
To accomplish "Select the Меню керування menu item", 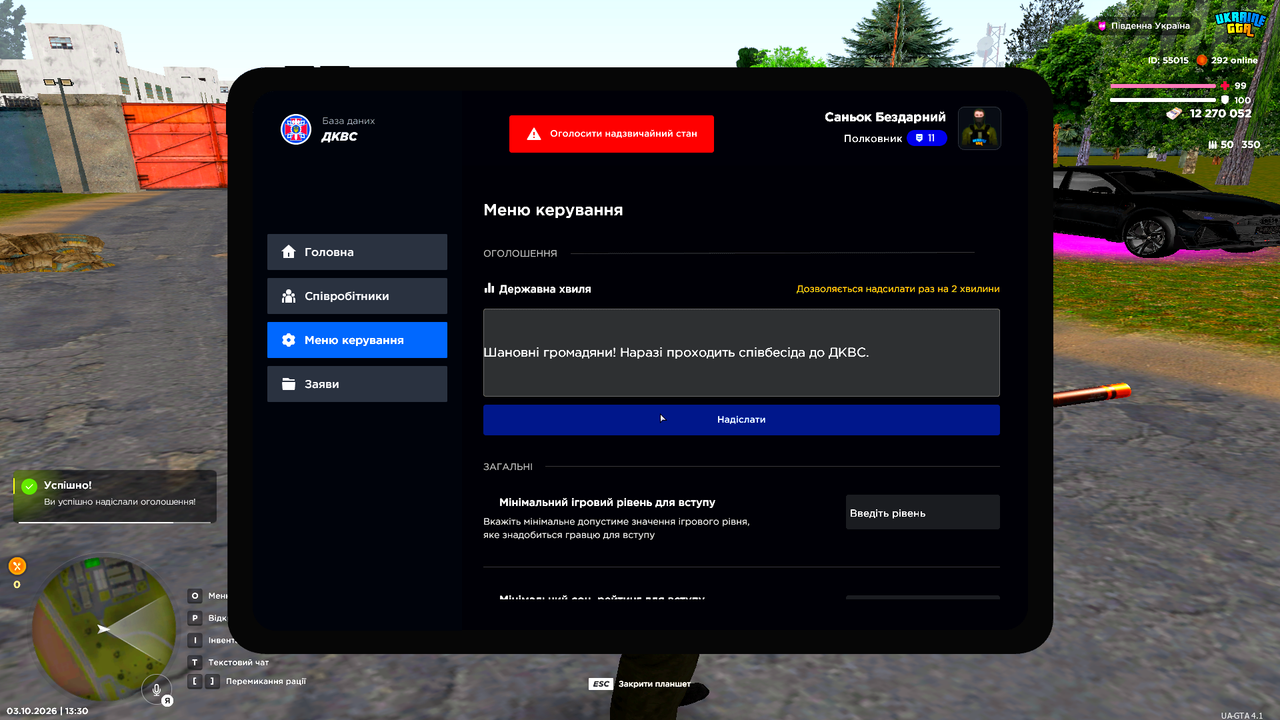I will 357,340.
